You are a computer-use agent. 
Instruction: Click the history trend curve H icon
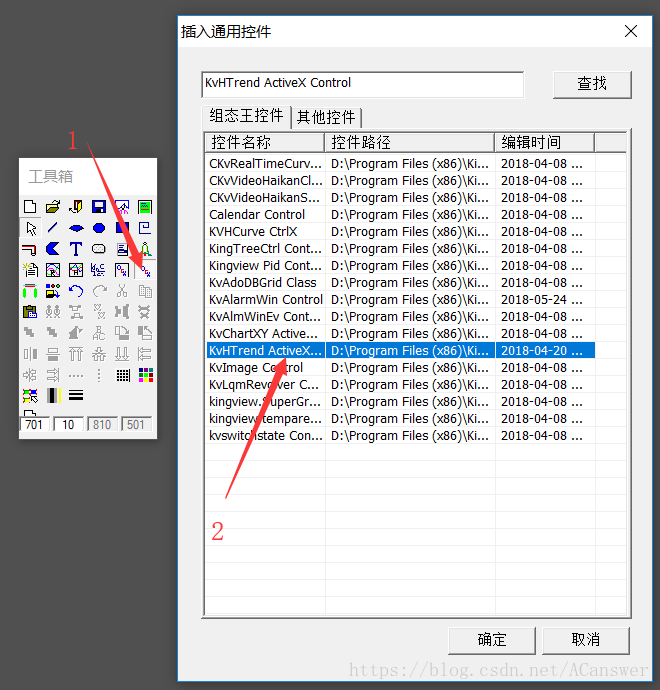click(76, 270)
